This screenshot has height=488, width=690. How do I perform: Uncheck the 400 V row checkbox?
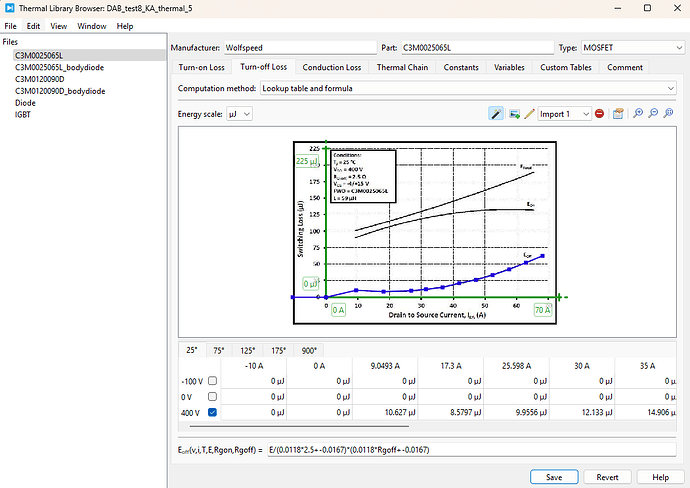click(x=213, y=412)
